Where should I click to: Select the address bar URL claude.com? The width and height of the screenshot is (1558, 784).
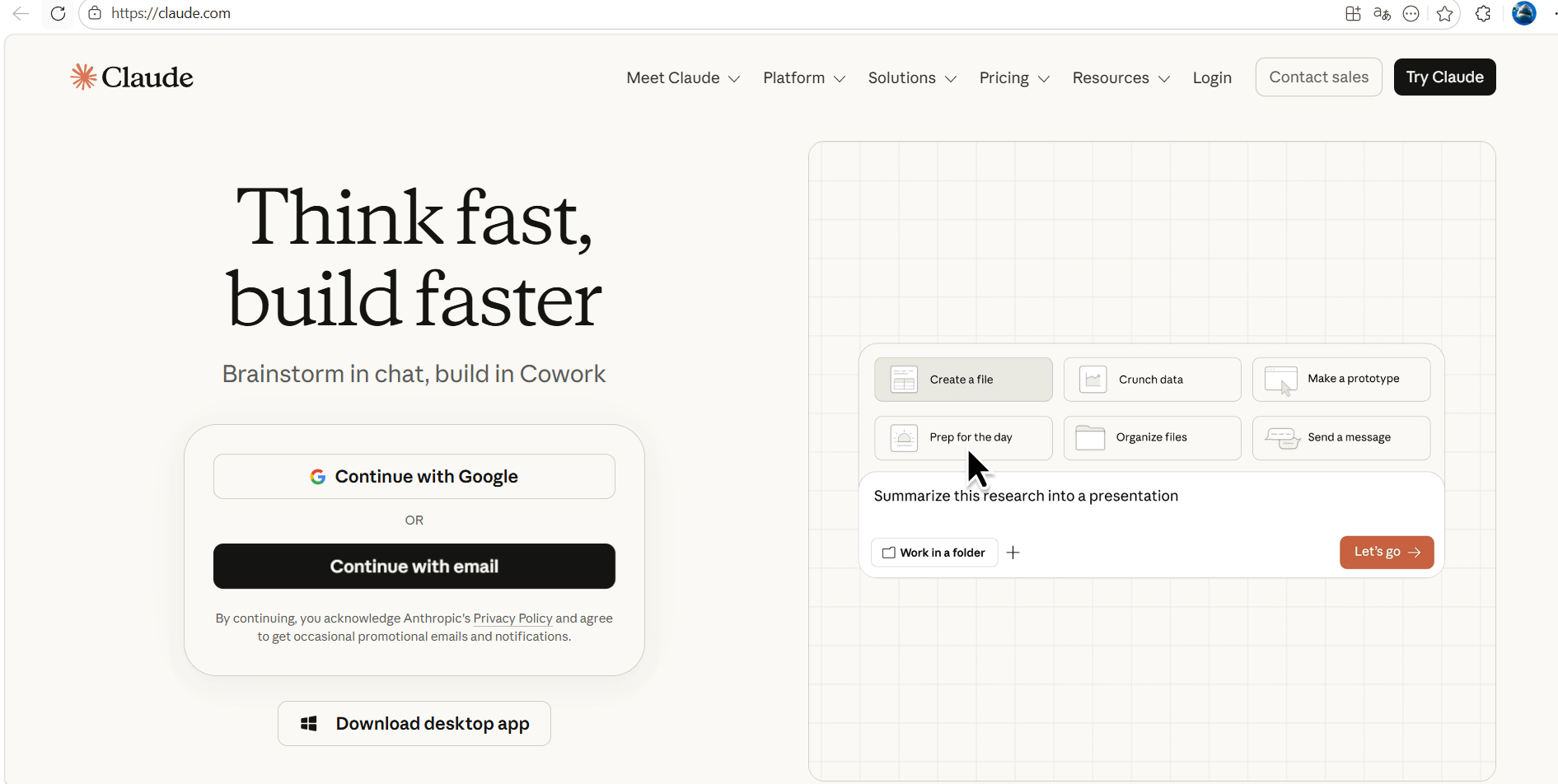point(171,13)
